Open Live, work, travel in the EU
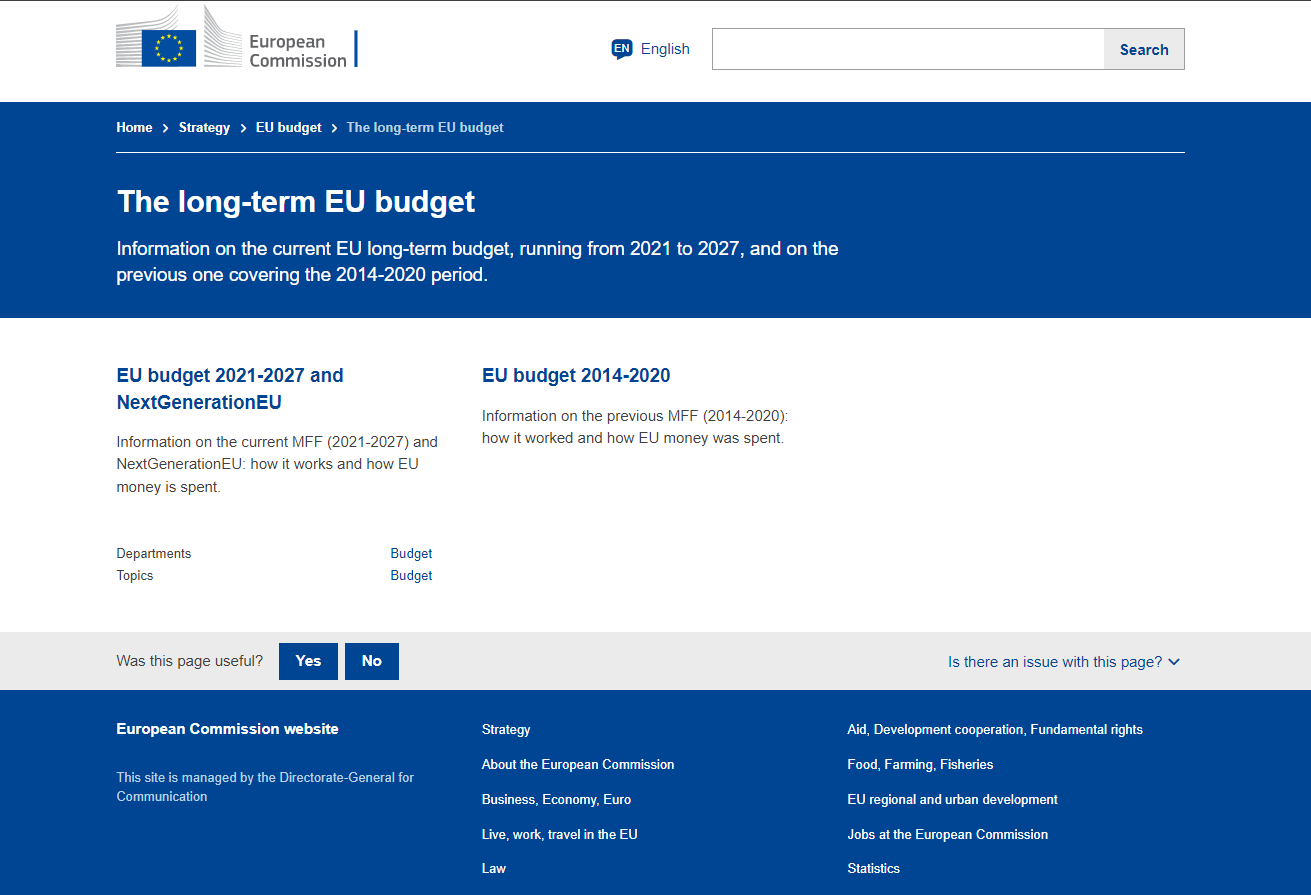The width and height of the screenshot is (1311, 895). click(559, 834)
